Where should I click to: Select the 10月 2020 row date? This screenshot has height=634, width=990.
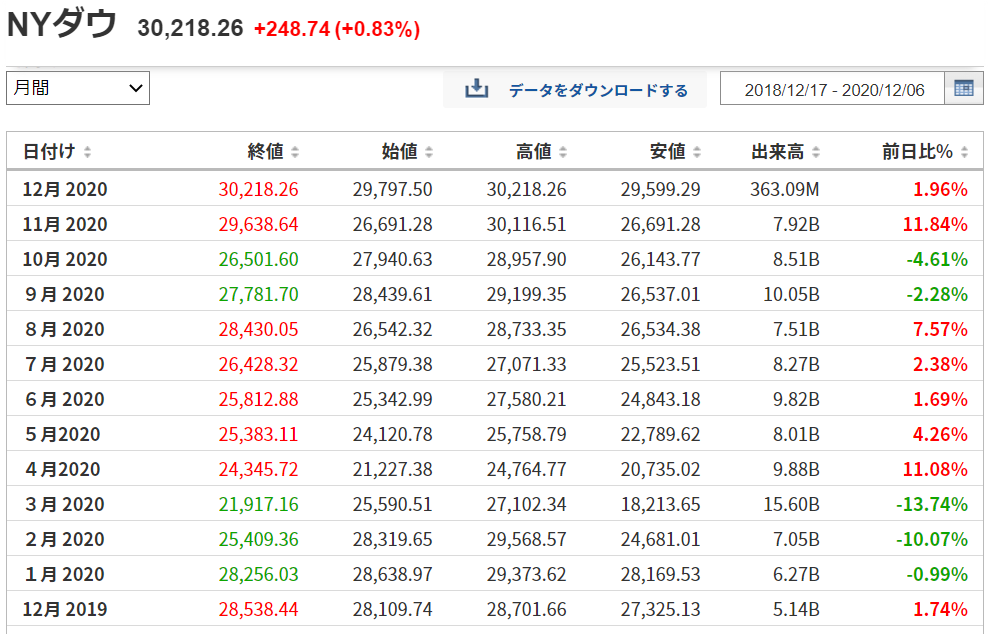(65, 260)
